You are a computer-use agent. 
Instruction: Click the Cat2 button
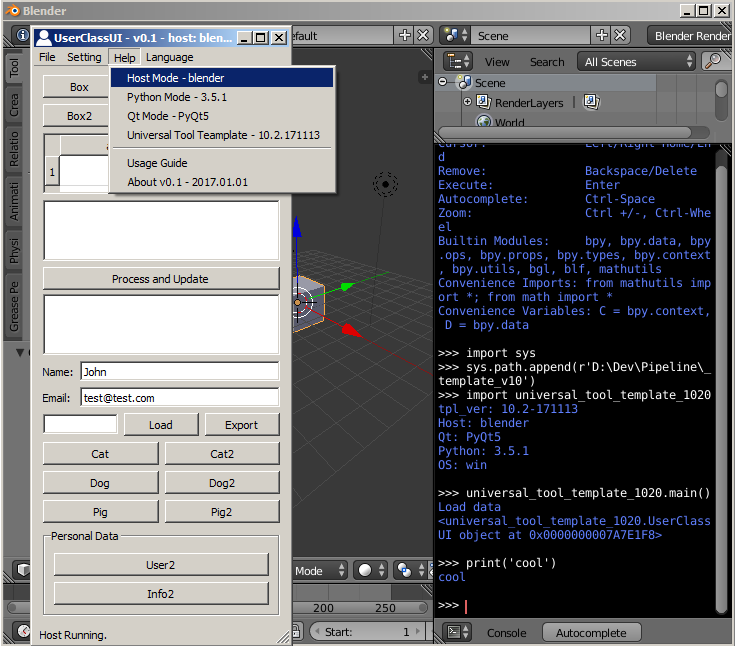[222, 454]
